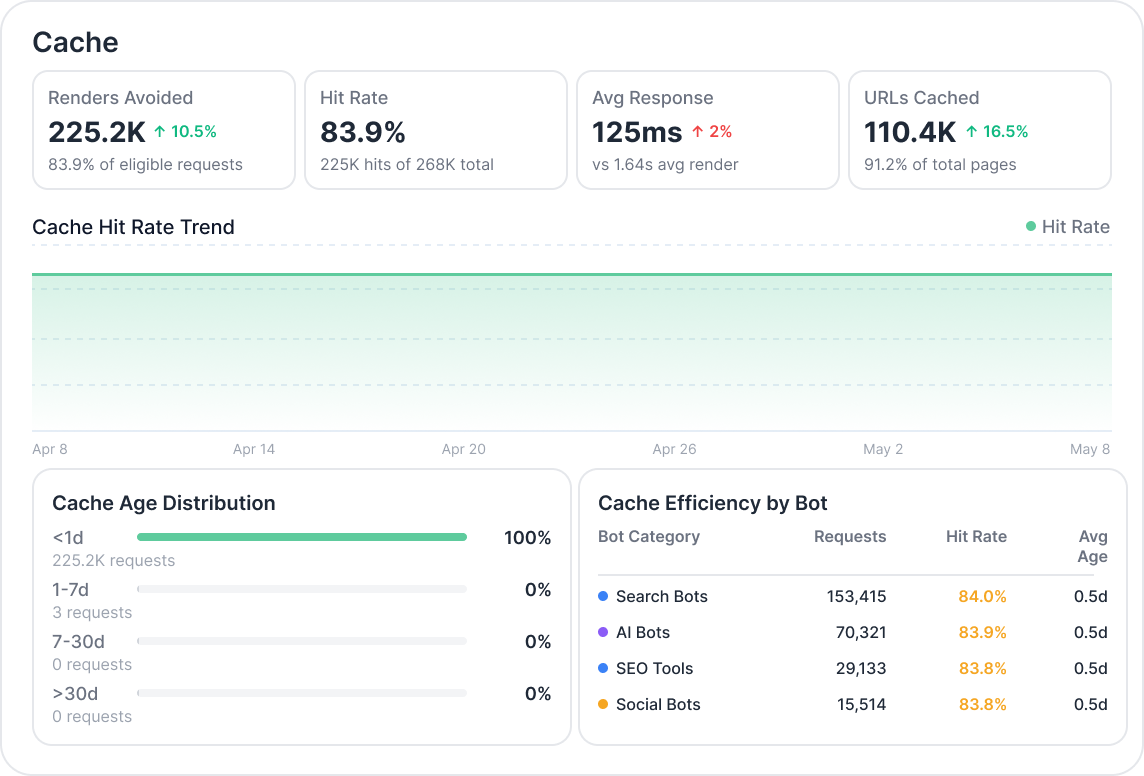The image size is (1144, 776).
Task: Click the '3 requests' label under 1-7d
Action: click(92, 613)
